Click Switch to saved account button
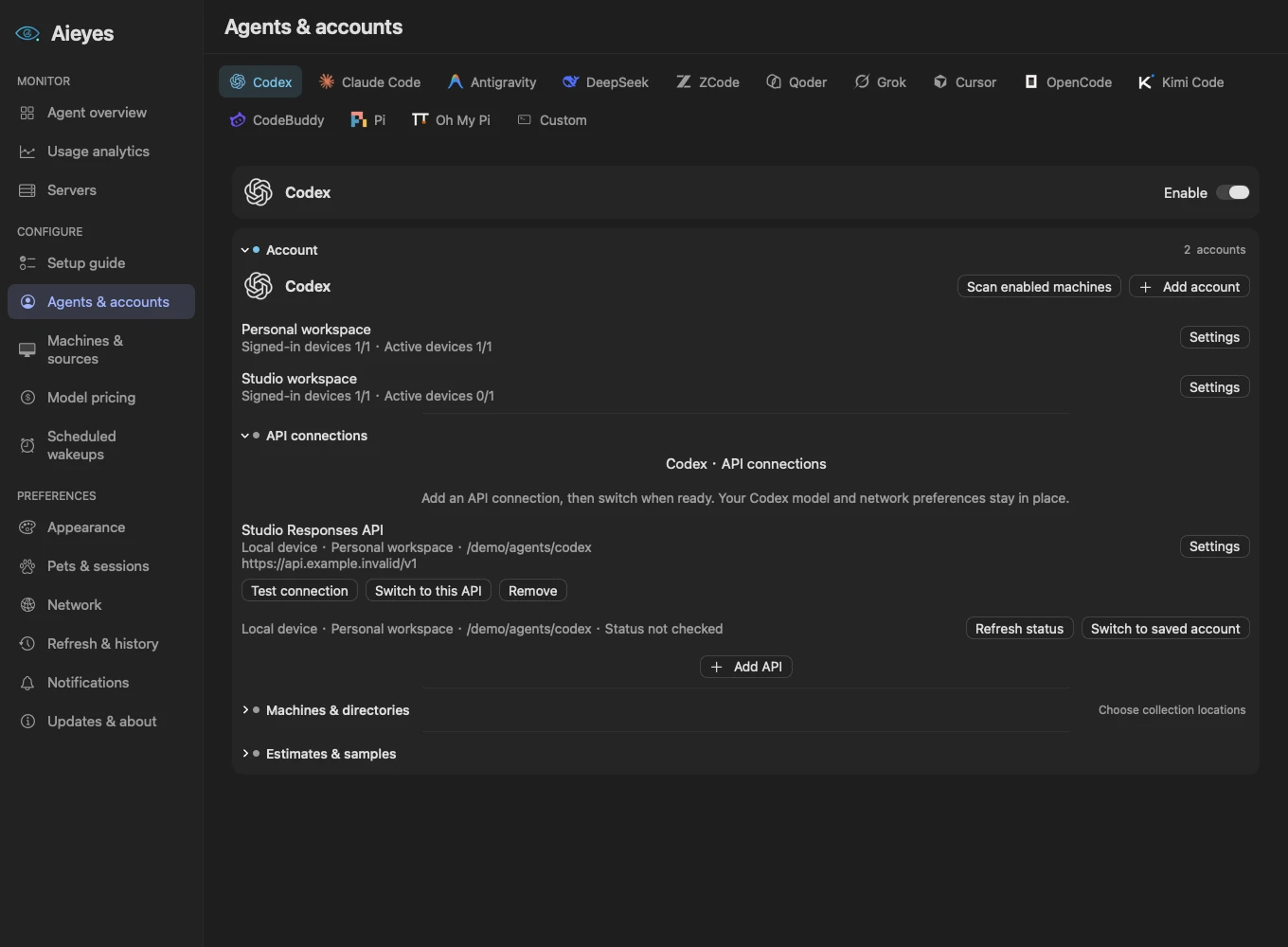 point(1166,629)
